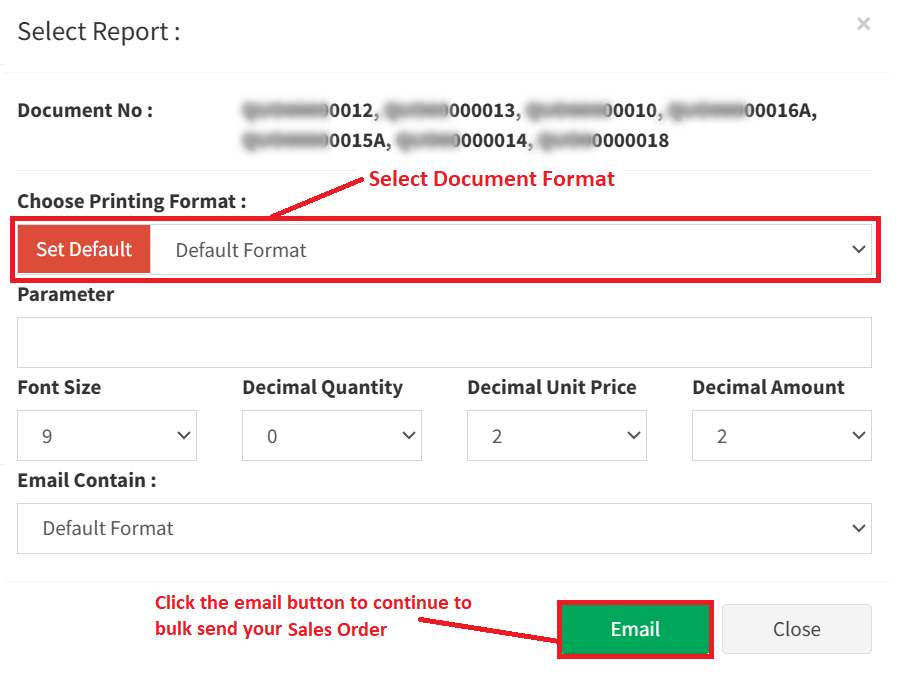This screenshot has width=904, height=674.
Task: Click the "Decimal Unit Price" label
Action: click(552, 387)
